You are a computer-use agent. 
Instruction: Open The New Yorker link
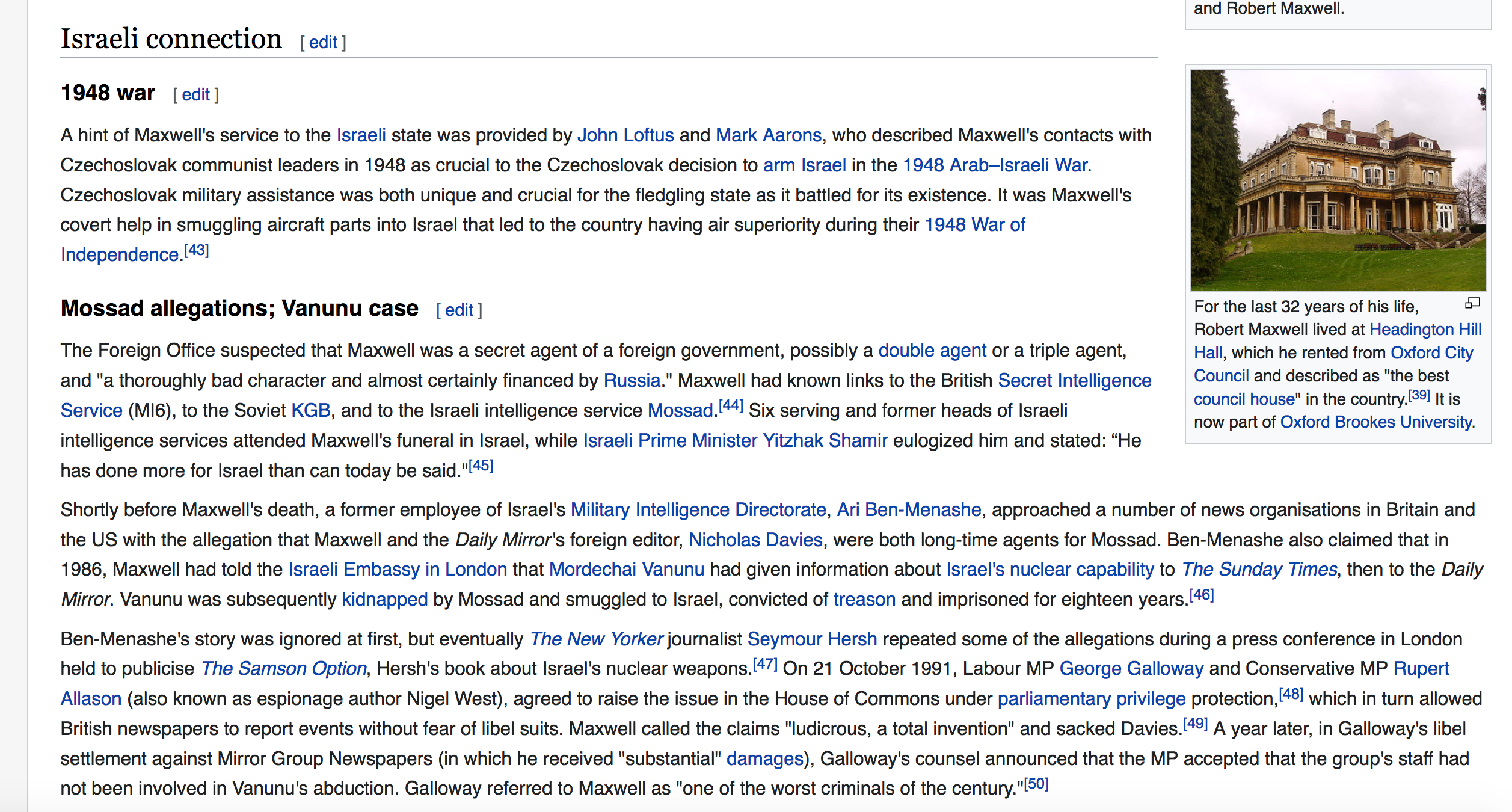pos(596,639)
